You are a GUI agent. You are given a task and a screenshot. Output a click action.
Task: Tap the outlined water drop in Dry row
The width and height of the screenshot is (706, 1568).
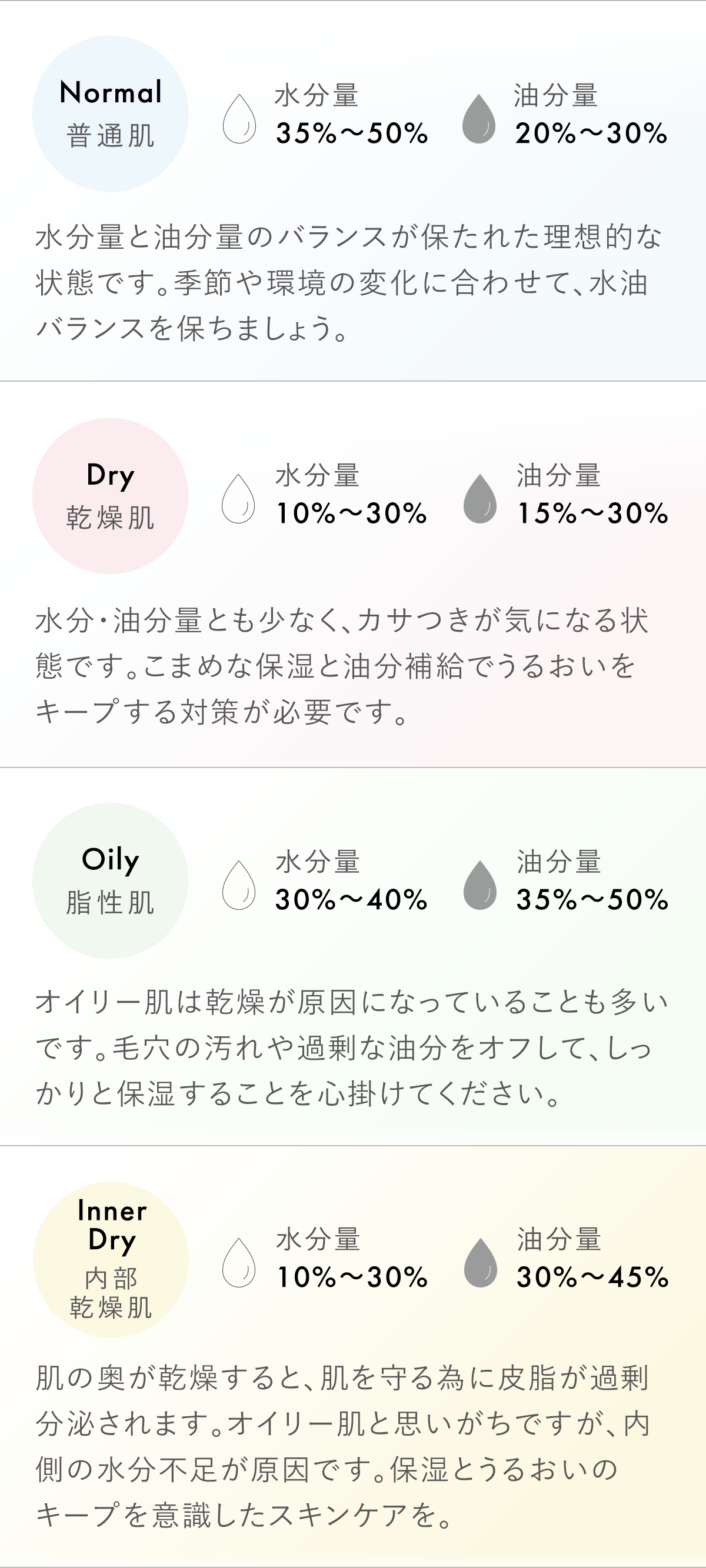(238, 499)
